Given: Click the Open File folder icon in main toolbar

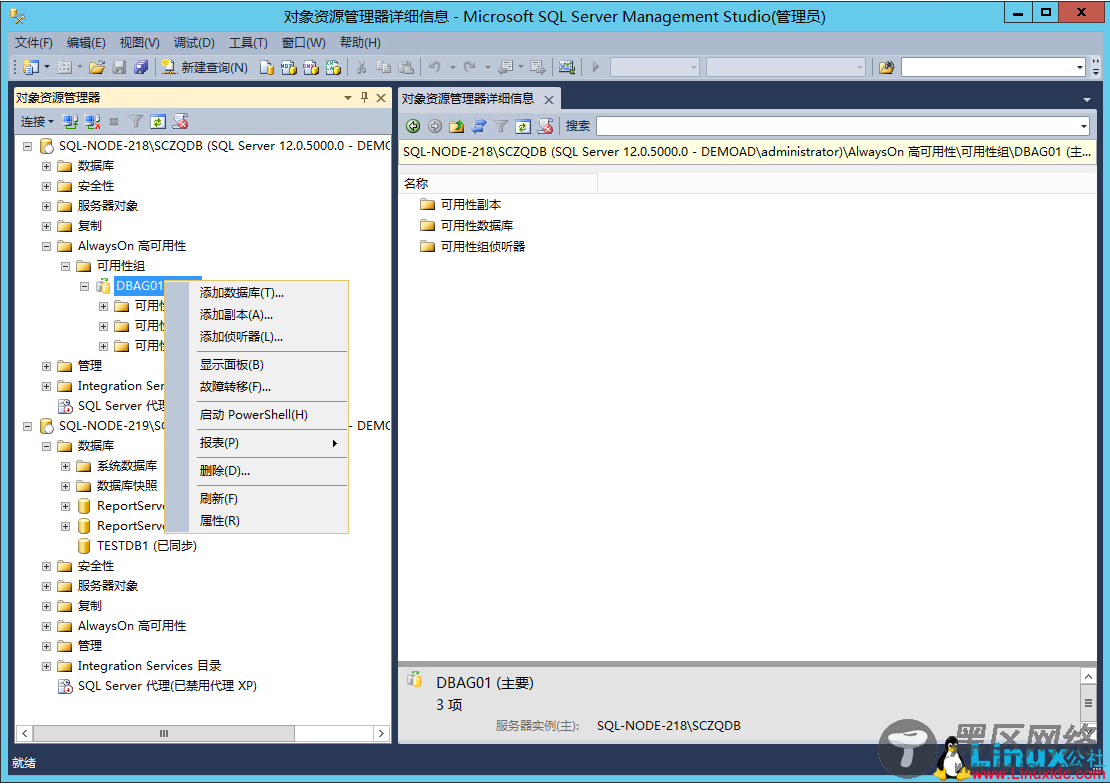Looking at the screenshot, I should click(97, 67).
